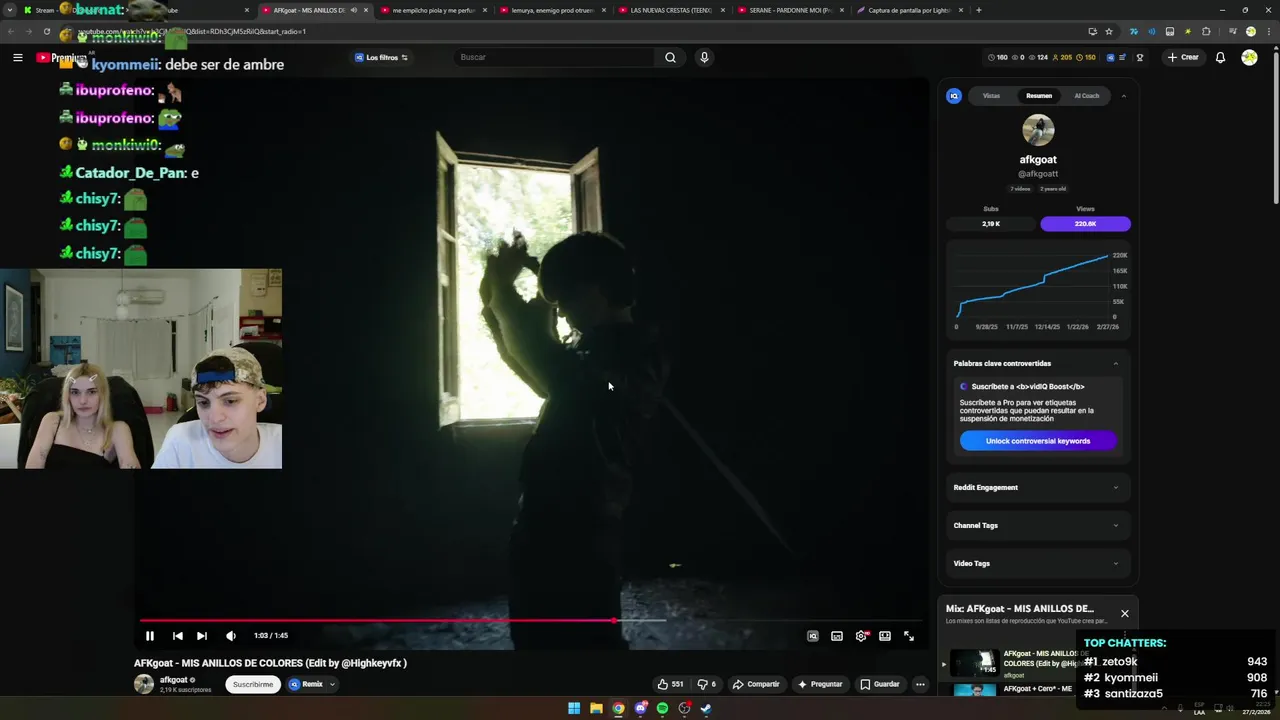
Task: Open the YouTube hamburger guide menu
Action: tap(18, 57)
